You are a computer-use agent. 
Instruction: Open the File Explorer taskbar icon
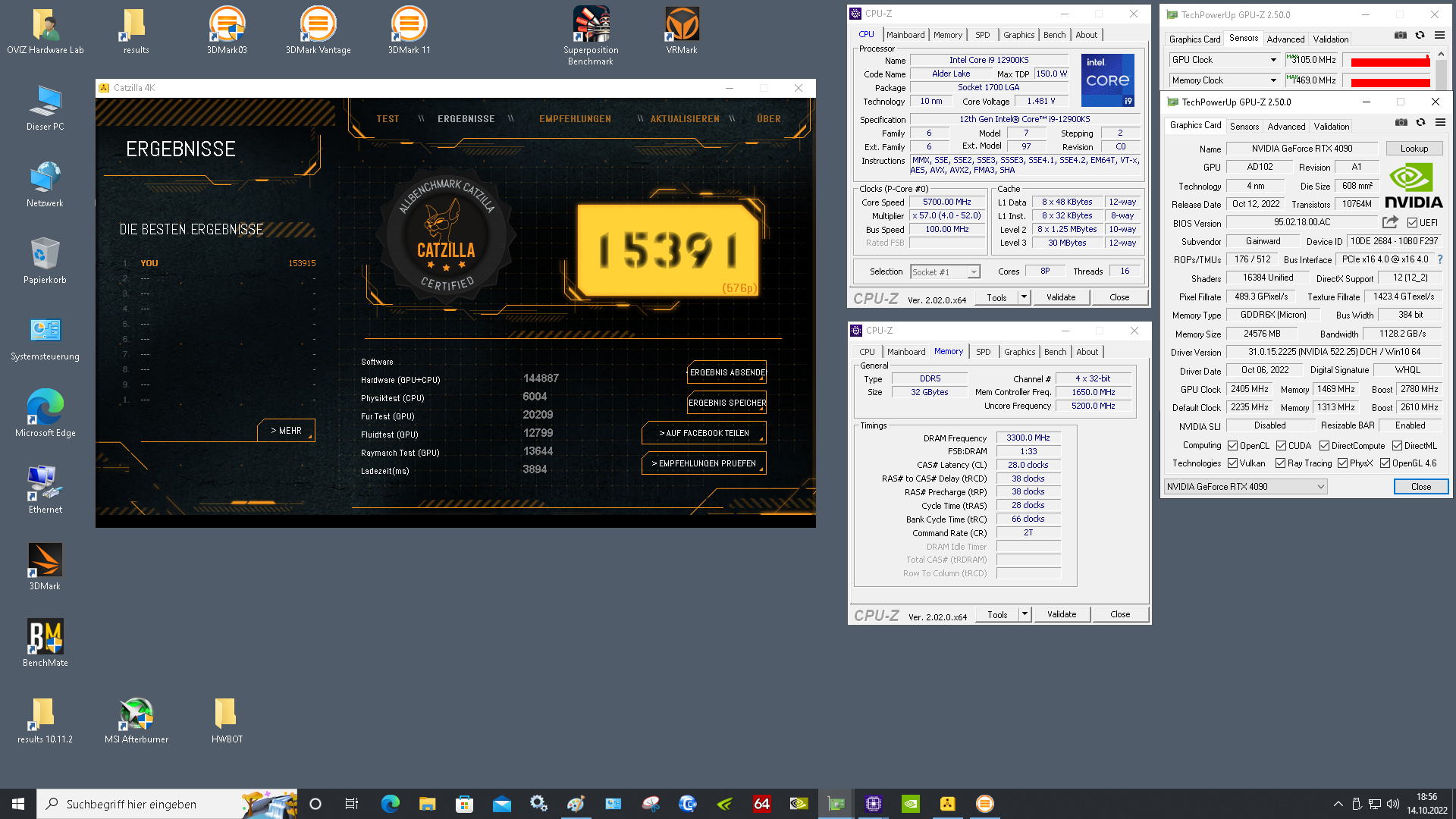click(x=427, y=804)
